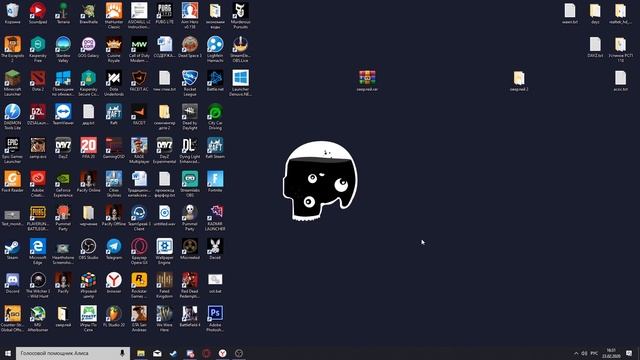Launch FL Studio 20 shortcut

113,317
